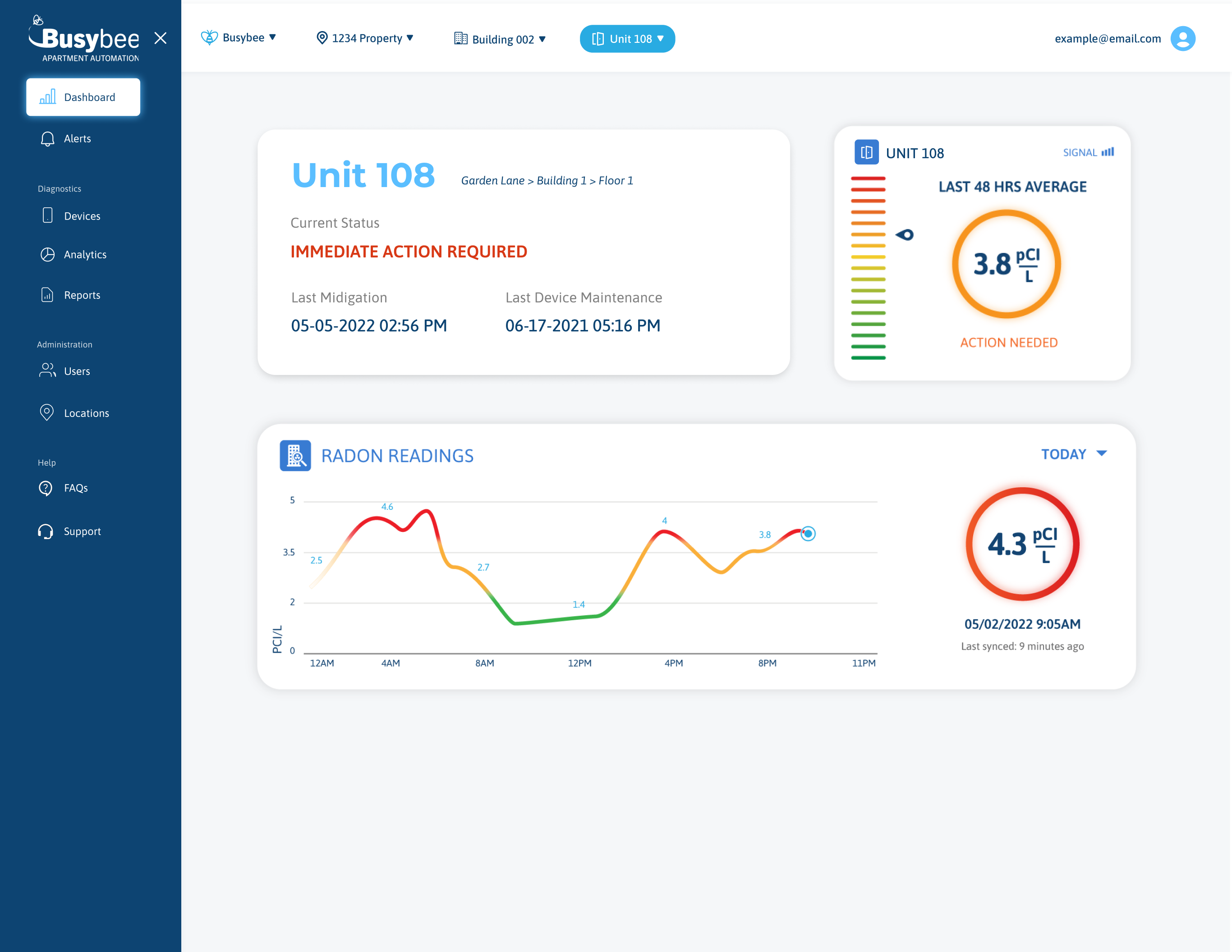Click last mitigation date 05-05-2022 02:56 PM
The width and height of the screenshot is (1232, 952).
pyautogui.click(x=369, y=325)
